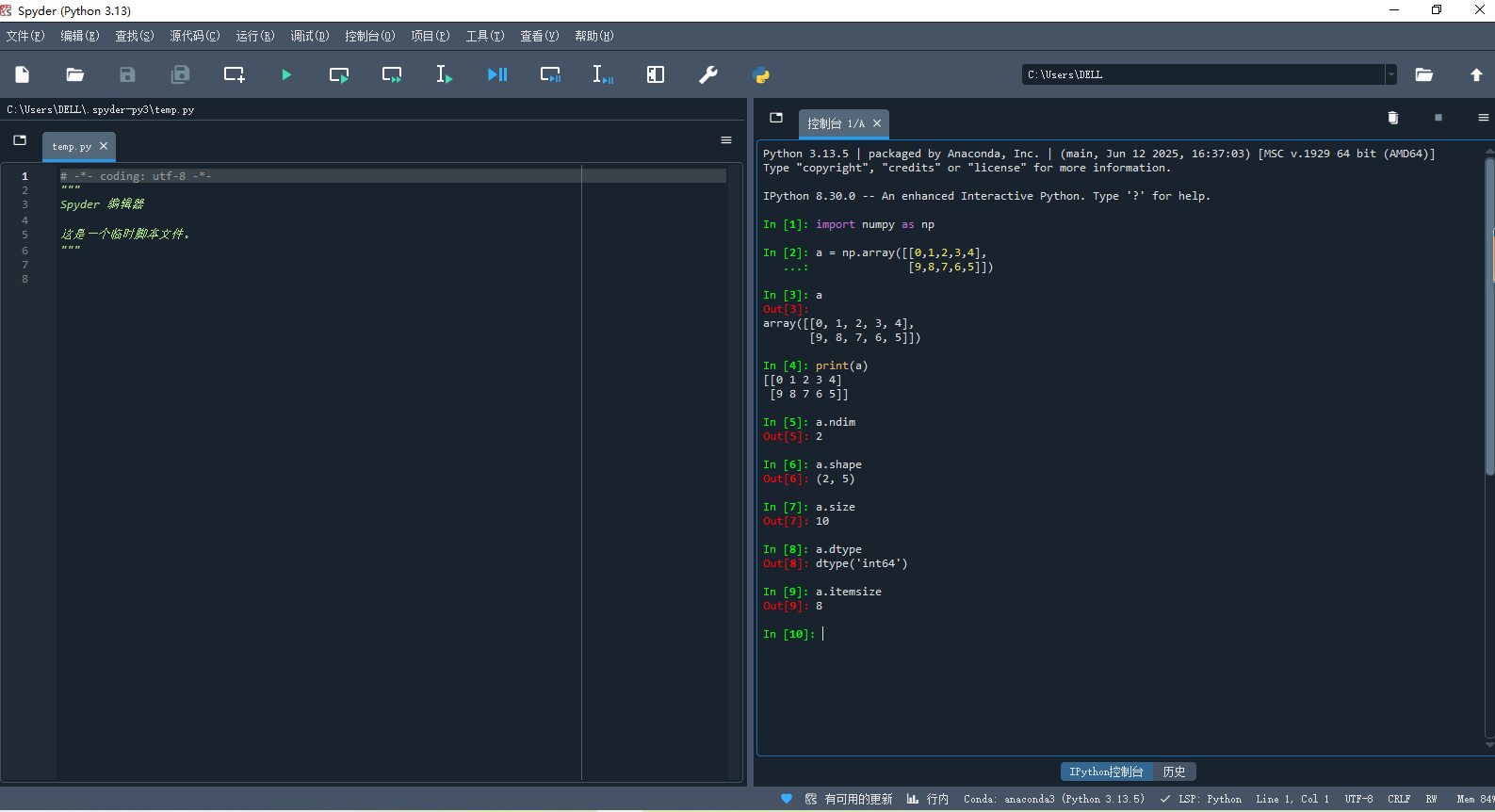The height and width of the screenshot is (812, 1495).
Task: Open the 查找 menu
Action: (135, 36)
